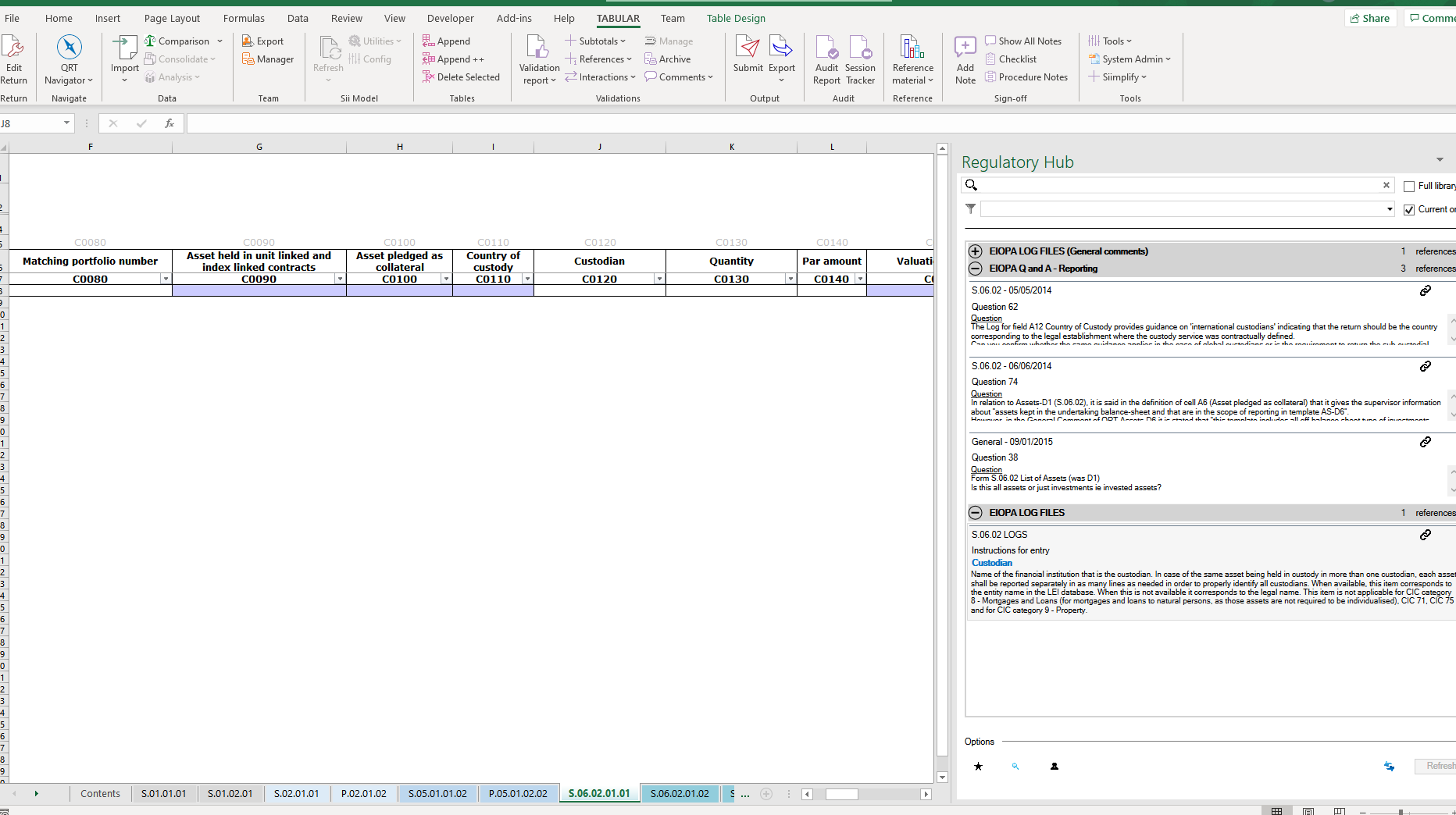Enable the Full library checkbox
The image size is (1456, 815).
1409,186
